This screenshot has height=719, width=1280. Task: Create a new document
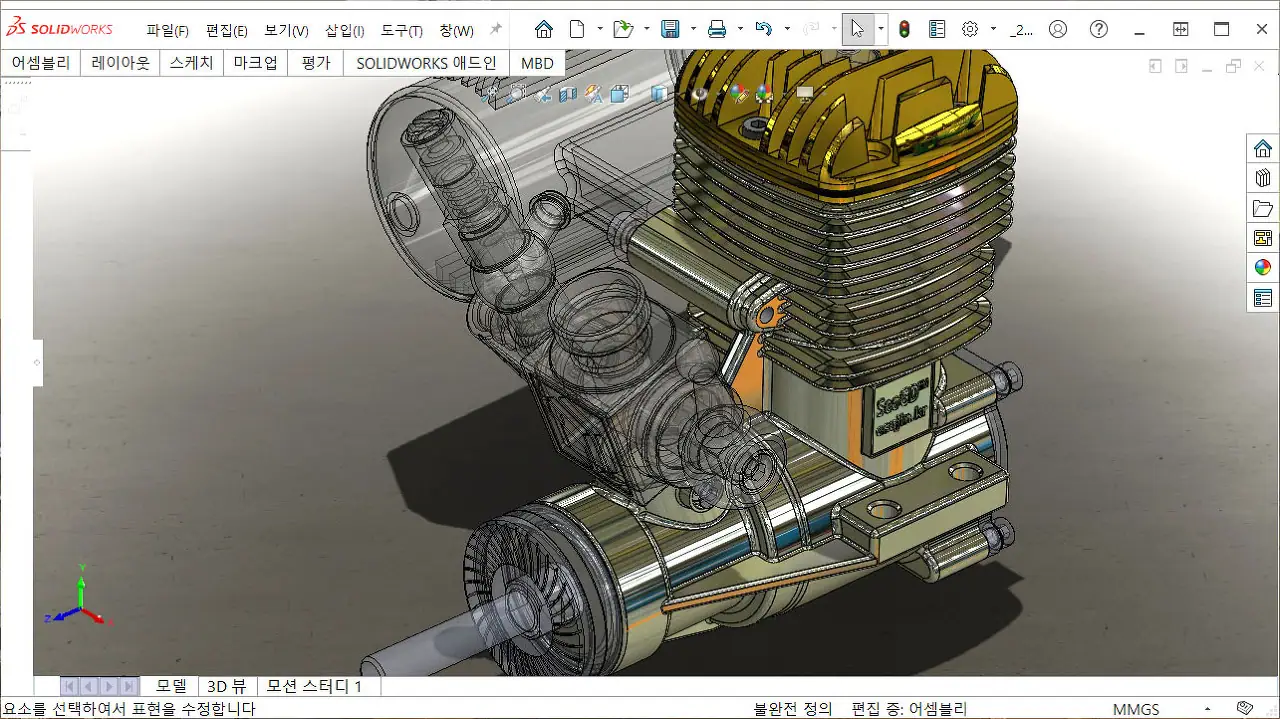[577, 29]
